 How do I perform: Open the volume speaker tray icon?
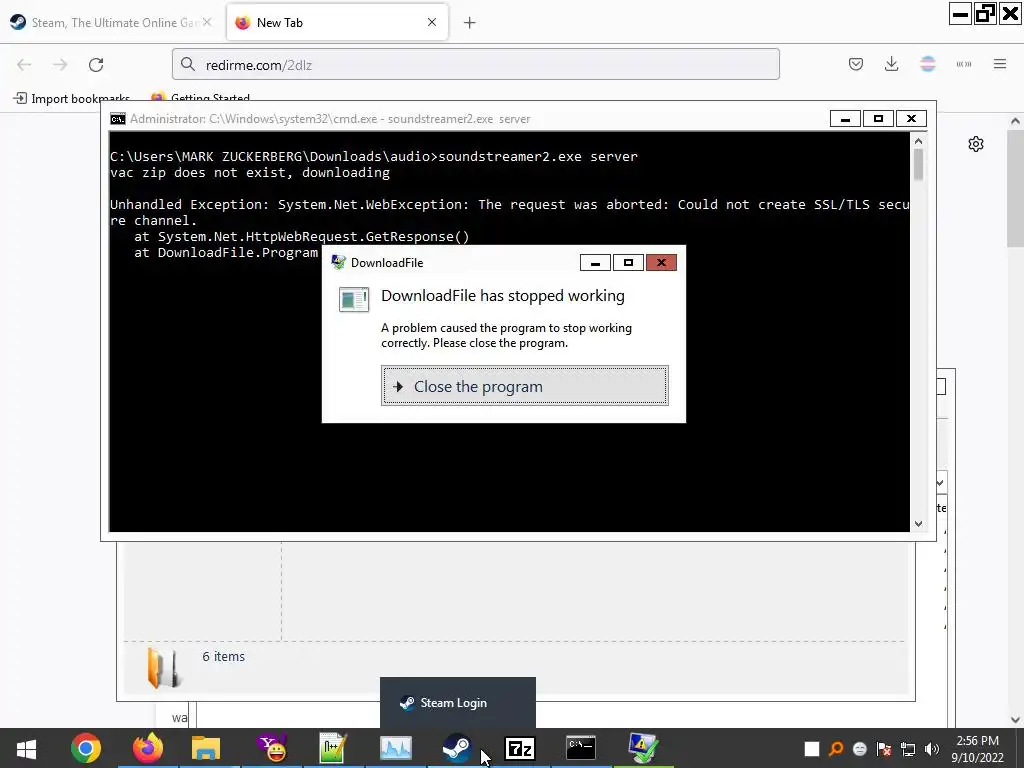(x=932, y=749)
